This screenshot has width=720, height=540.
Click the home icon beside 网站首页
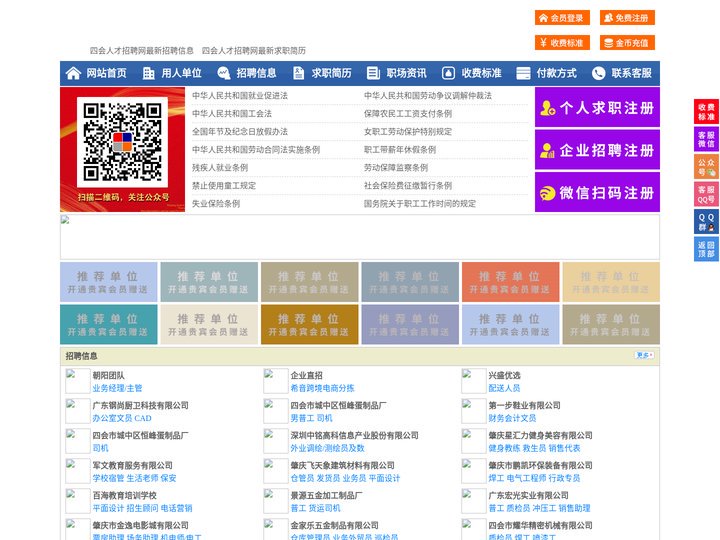point(73,73)
